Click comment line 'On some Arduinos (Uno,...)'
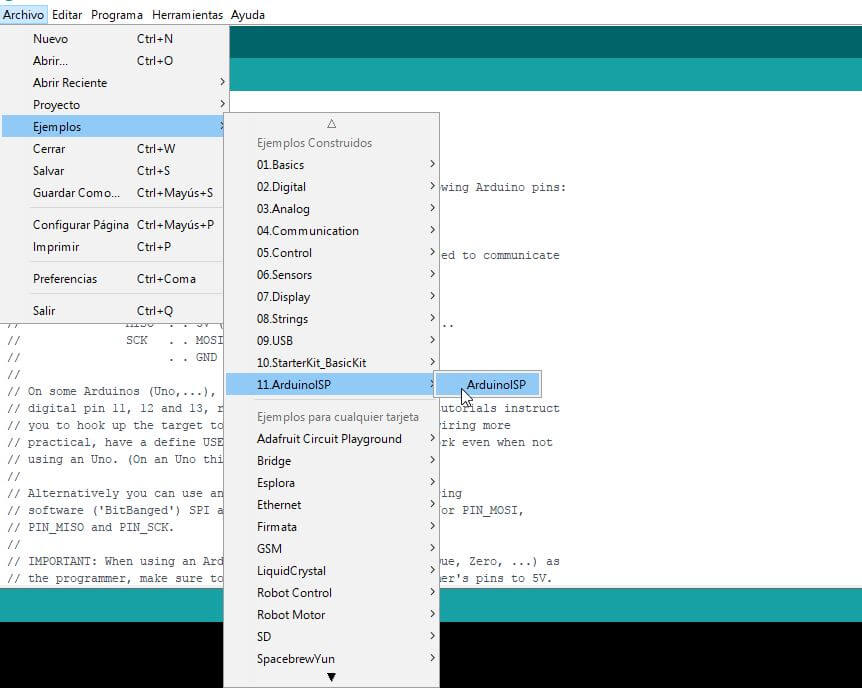The width and height of the screenshot is (862, 688). click(x=112, y=392)
